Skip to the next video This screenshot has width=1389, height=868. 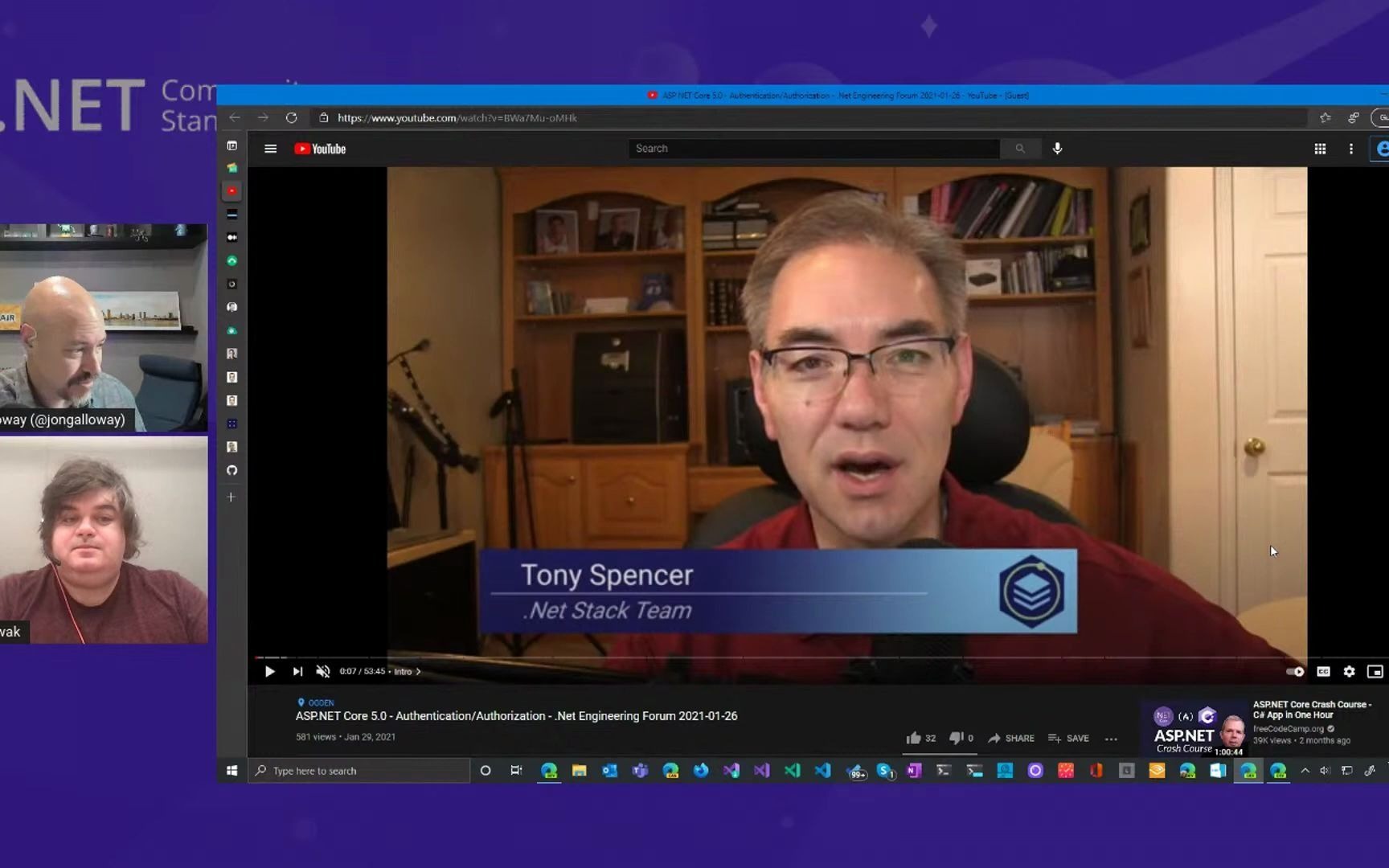point(297,671)
